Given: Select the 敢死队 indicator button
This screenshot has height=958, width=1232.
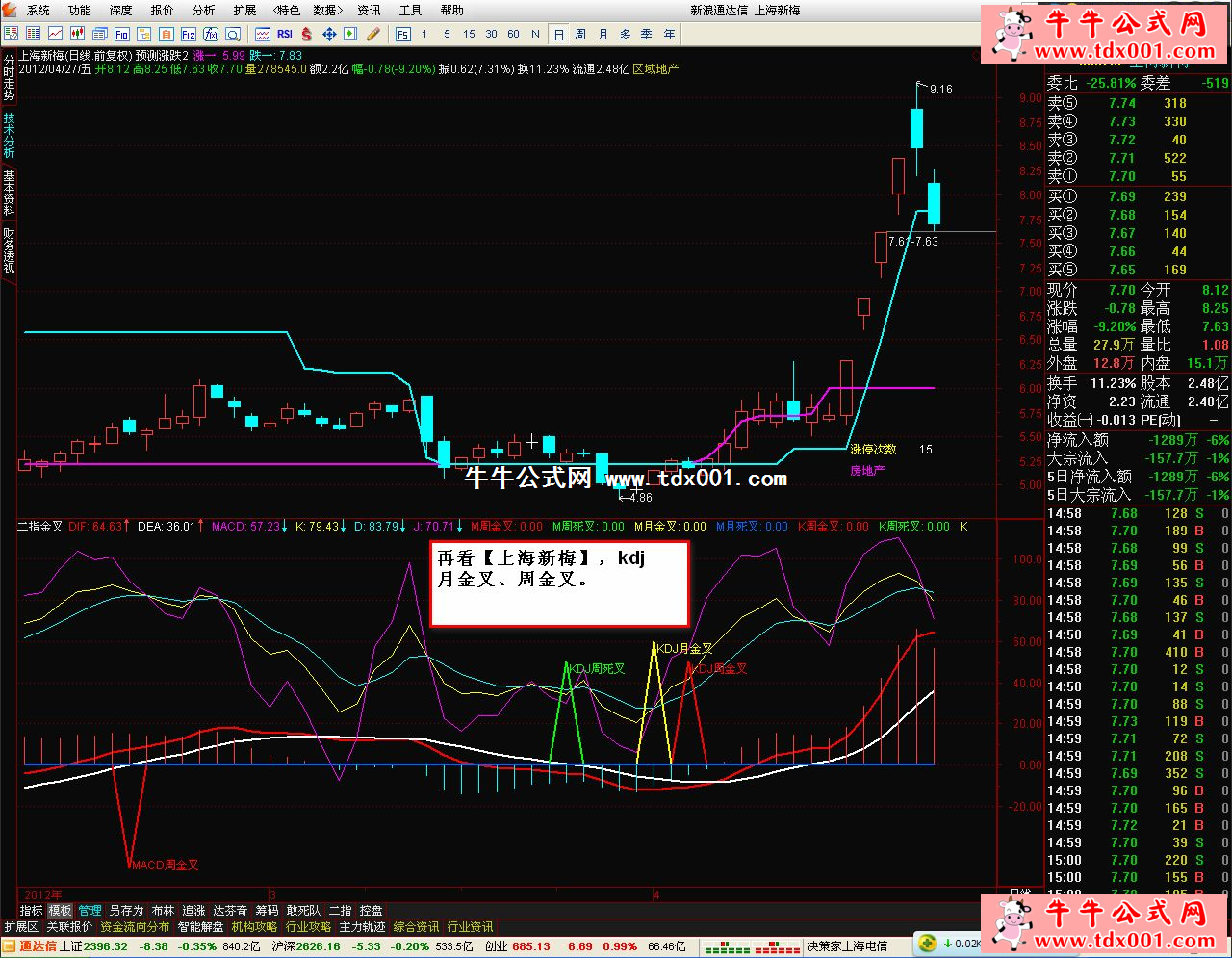Looking at the screenshot, I should [x=303, y=910].
